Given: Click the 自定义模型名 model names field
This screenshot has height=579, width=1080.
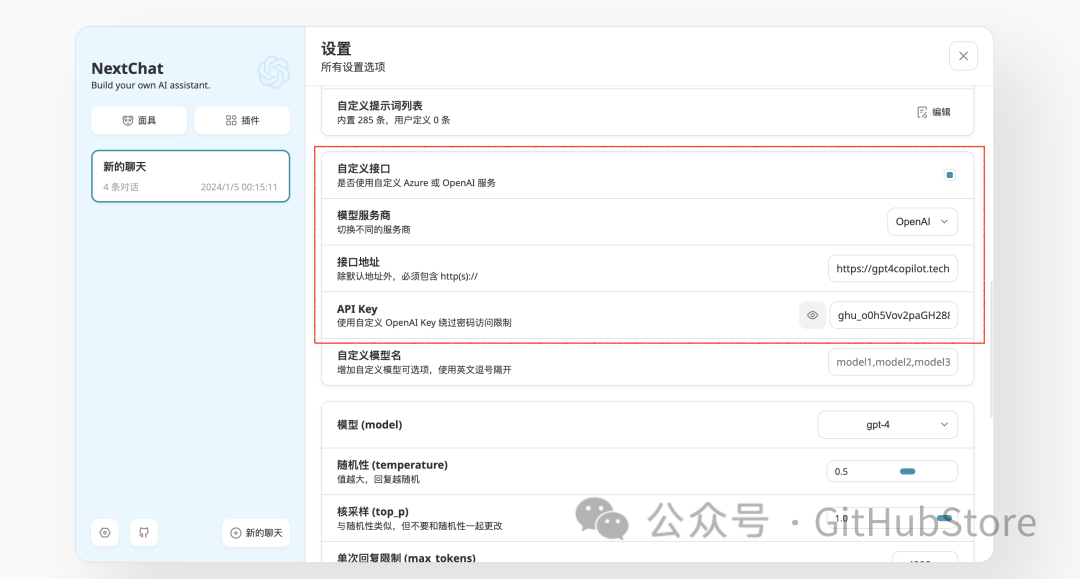Looking at the screenshot, I should tap(893, 362).
